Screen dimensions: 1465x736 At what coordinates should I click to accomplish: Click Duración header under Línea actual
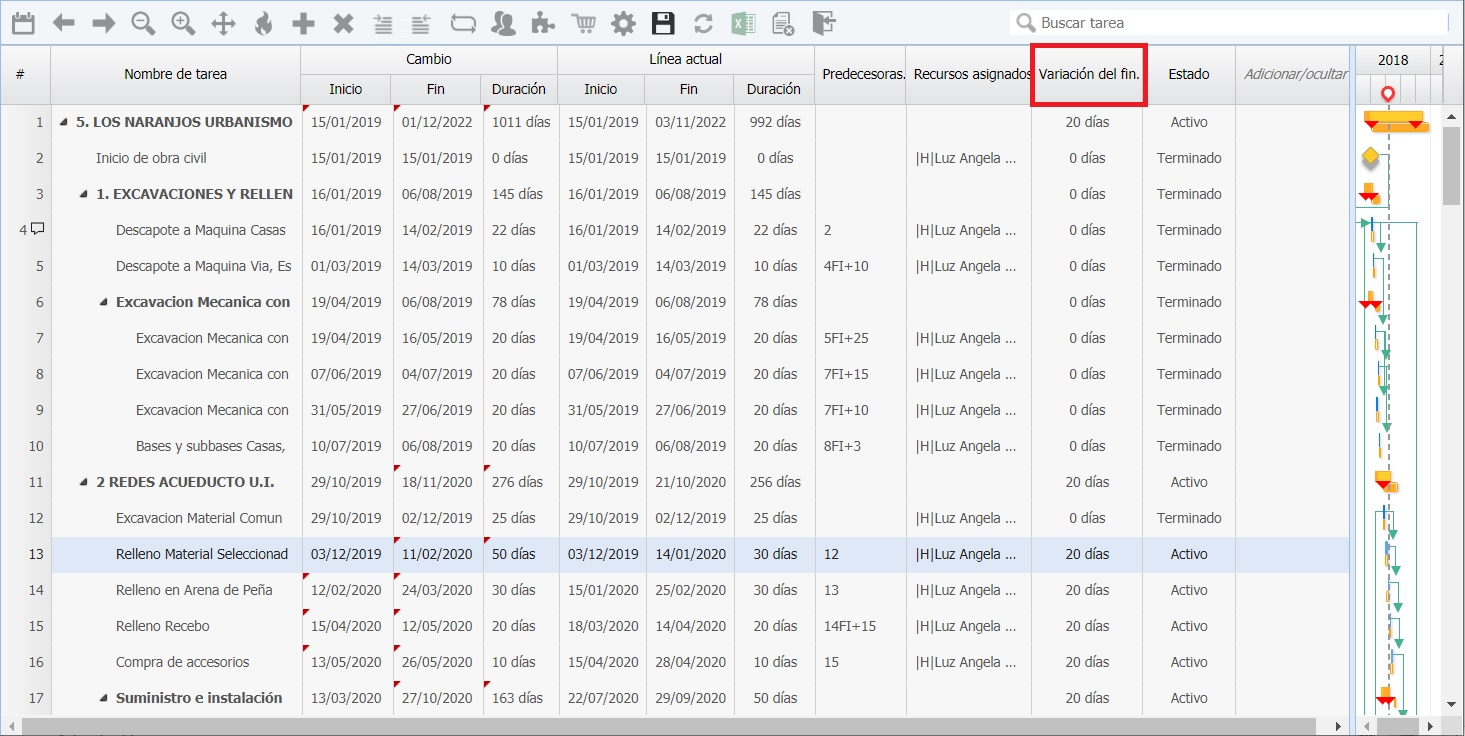tap(774, 89)
